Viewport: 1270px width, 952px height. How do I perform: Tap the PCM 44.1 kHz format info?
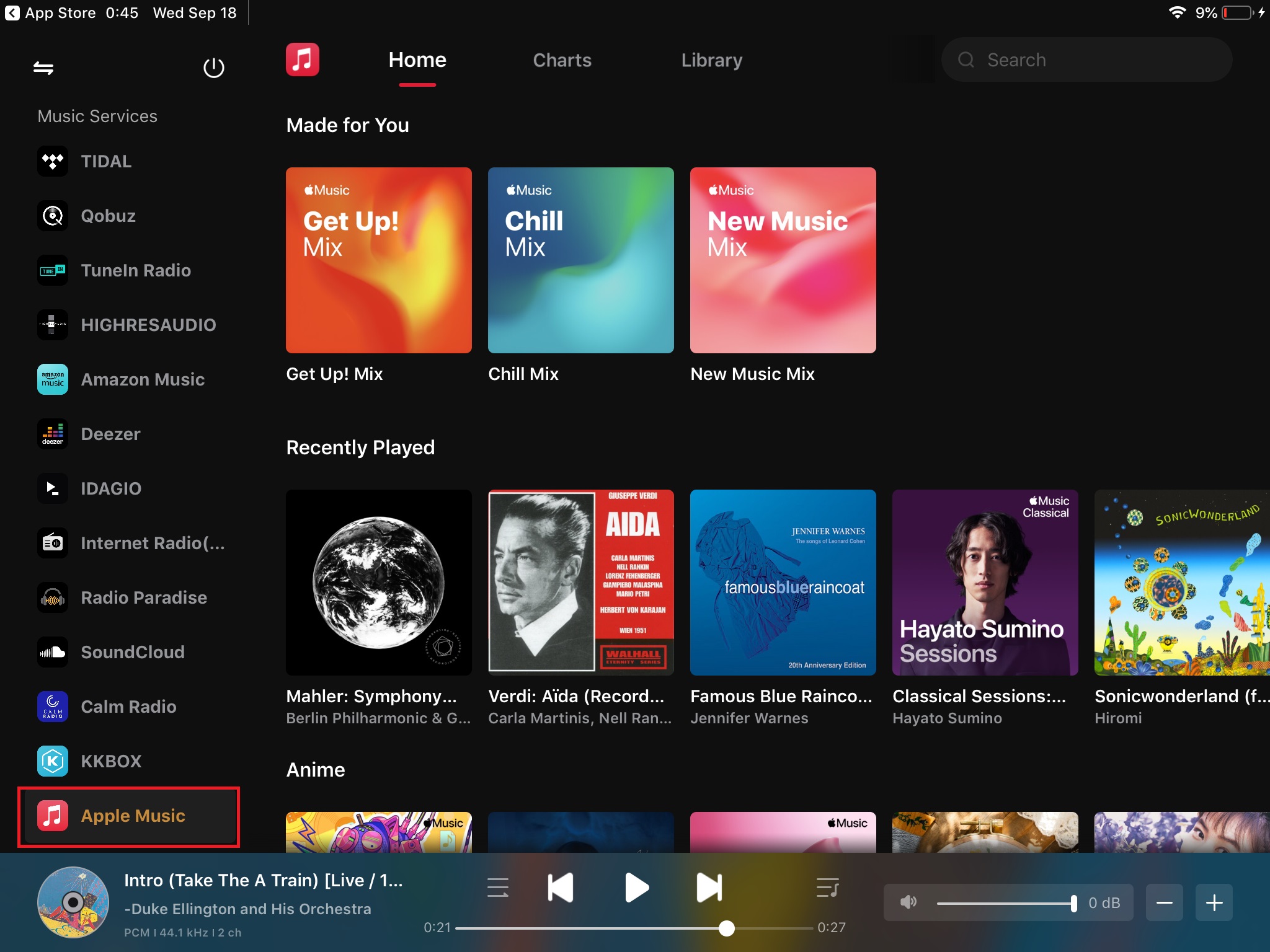click(x=182, y=933)
